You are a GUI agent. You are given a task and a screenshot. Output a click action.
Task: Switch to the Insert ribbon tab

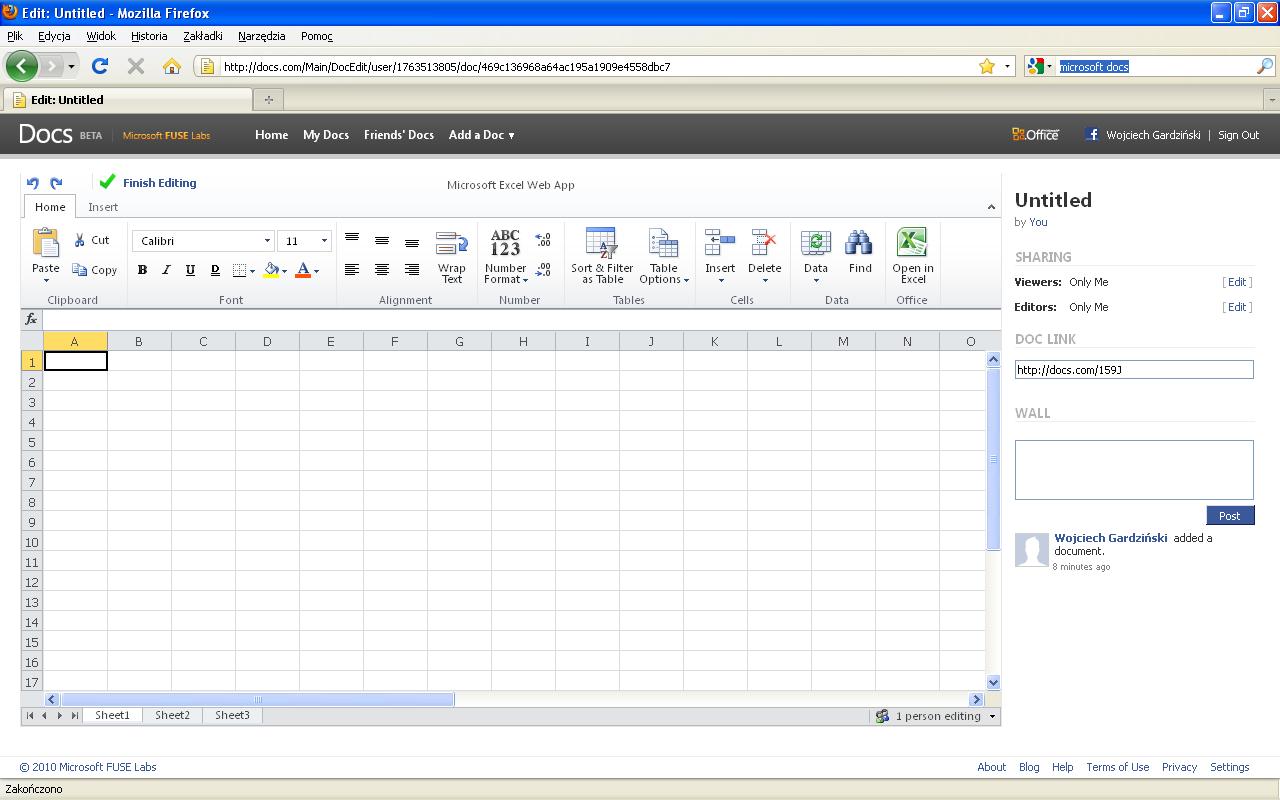click(103, 207)
